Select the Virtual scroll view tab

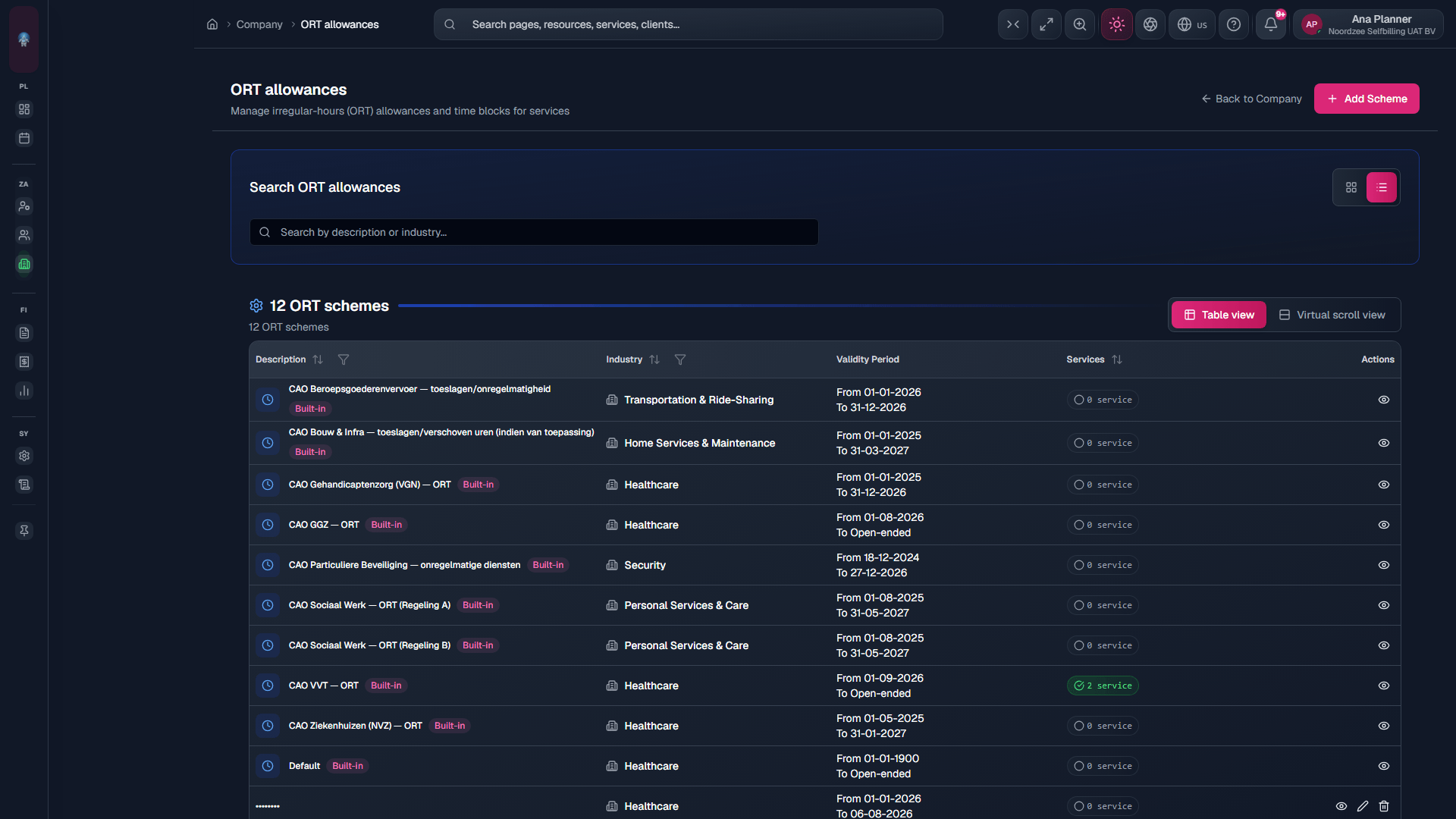(1332, 315)
